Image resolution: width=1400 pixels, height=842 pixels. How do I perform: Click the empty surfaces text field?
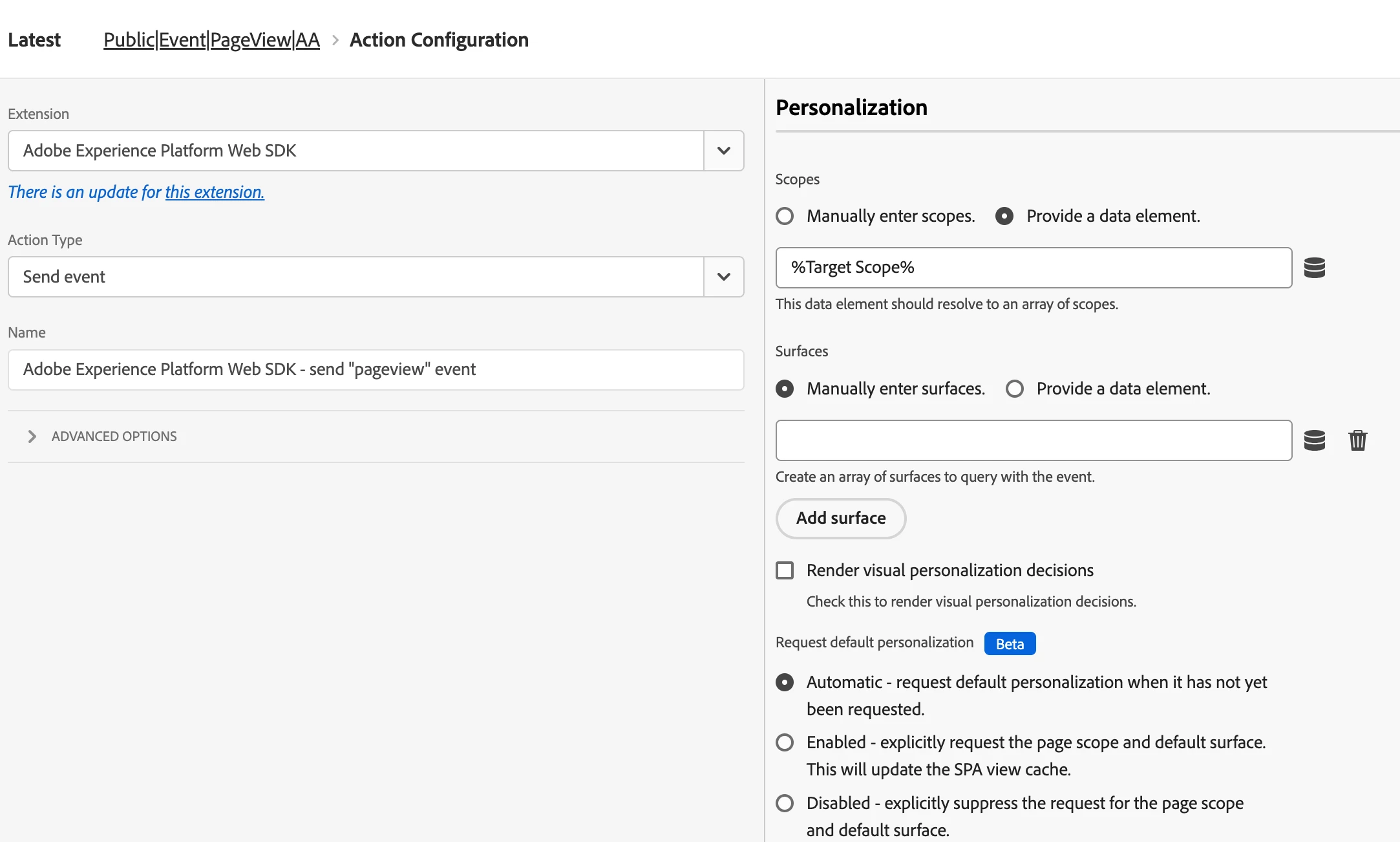[x=1033, y=440]
